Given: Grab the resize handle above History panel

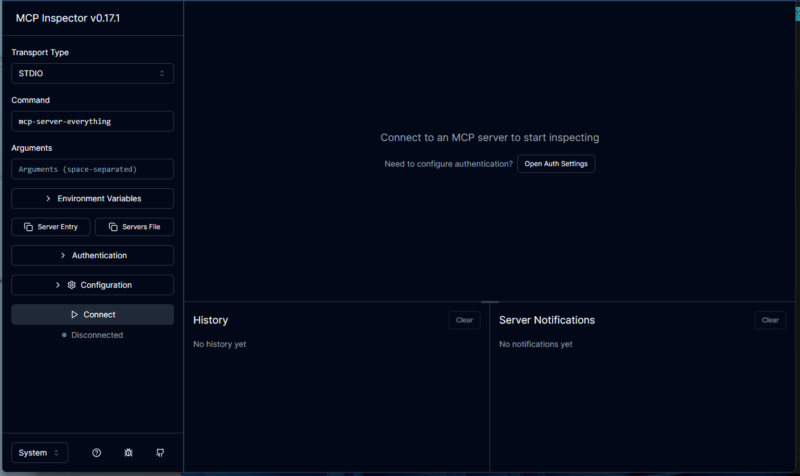Looking at the screenshot, I should click(490, 302).
